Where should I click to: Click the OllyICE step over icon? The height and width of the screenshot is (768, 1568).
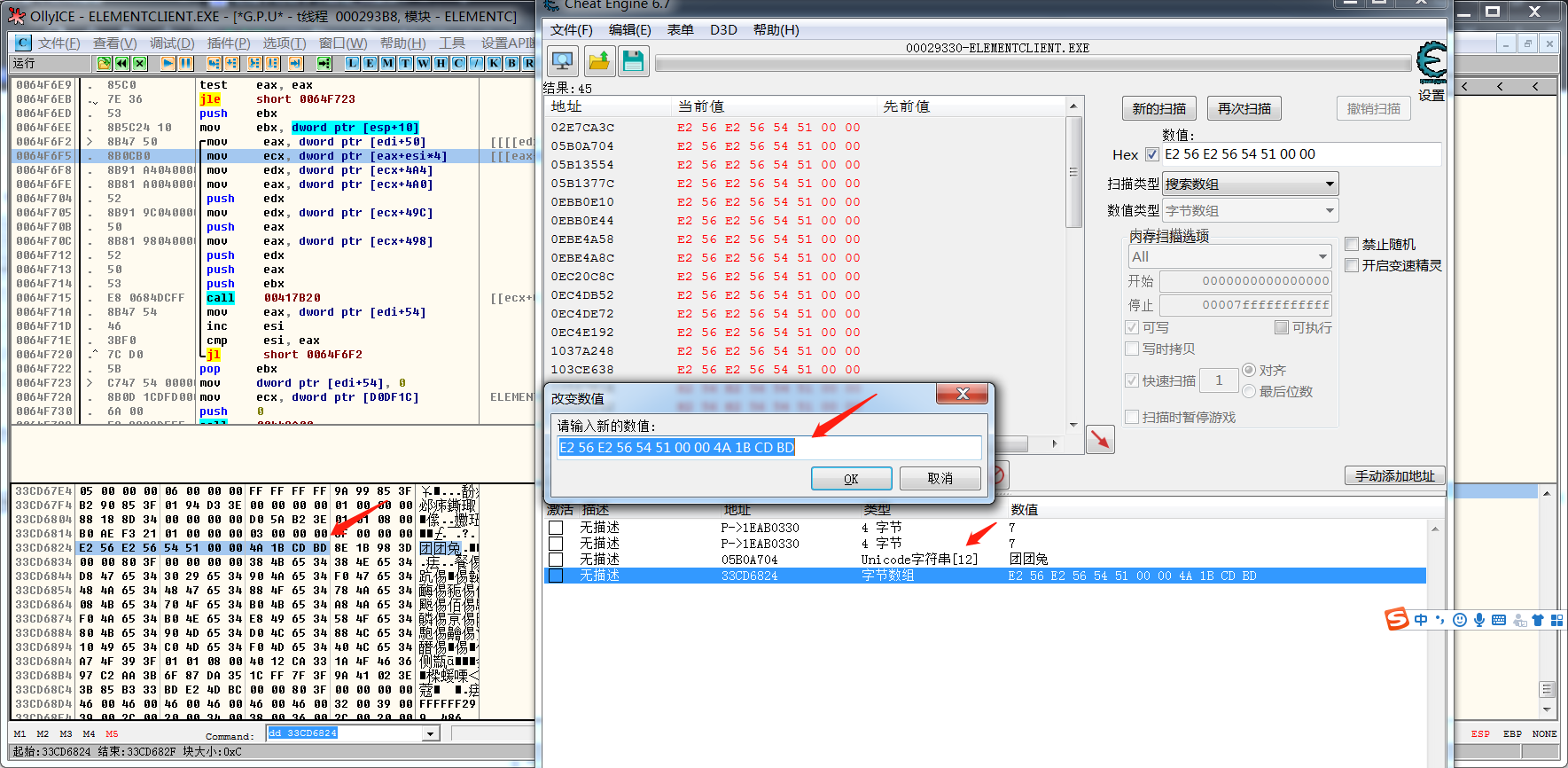click(x=232, y=63)
